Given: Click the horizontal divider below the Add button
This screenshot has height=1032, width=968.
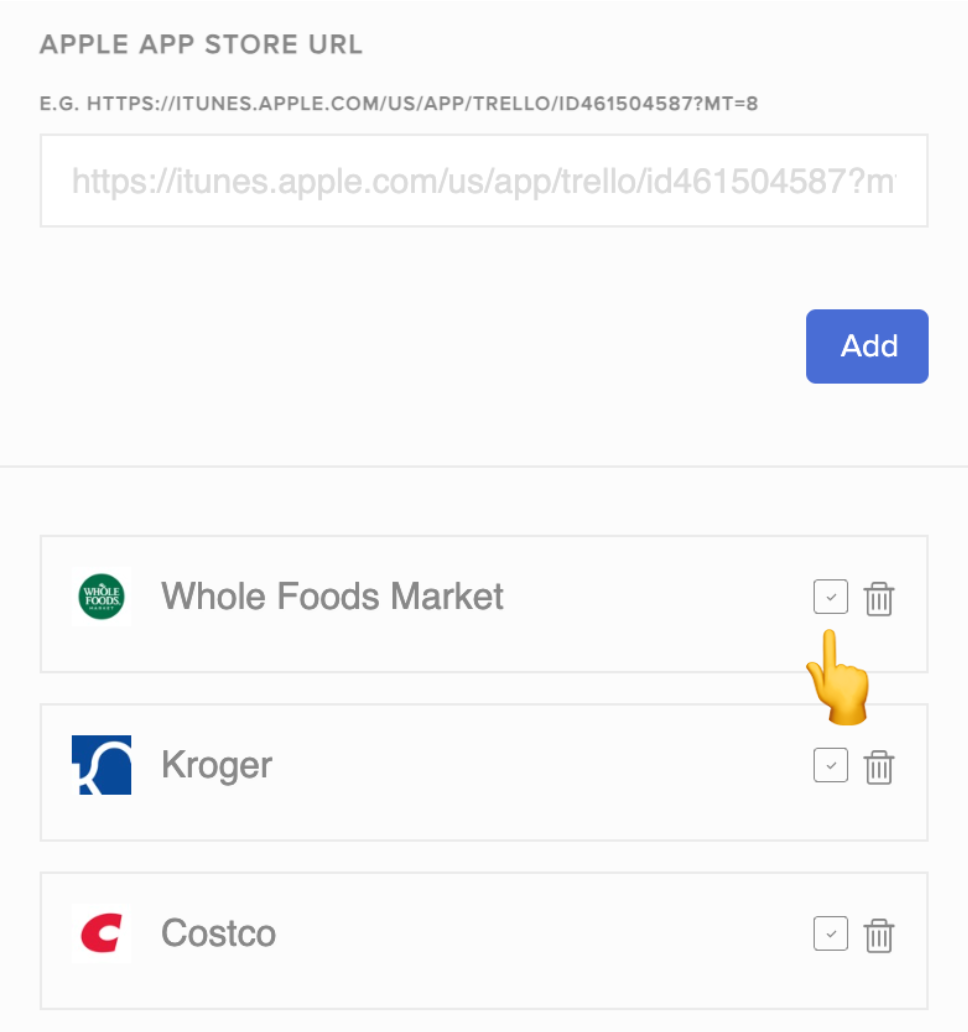Looking at the screenshot, I should click(484, 466).
